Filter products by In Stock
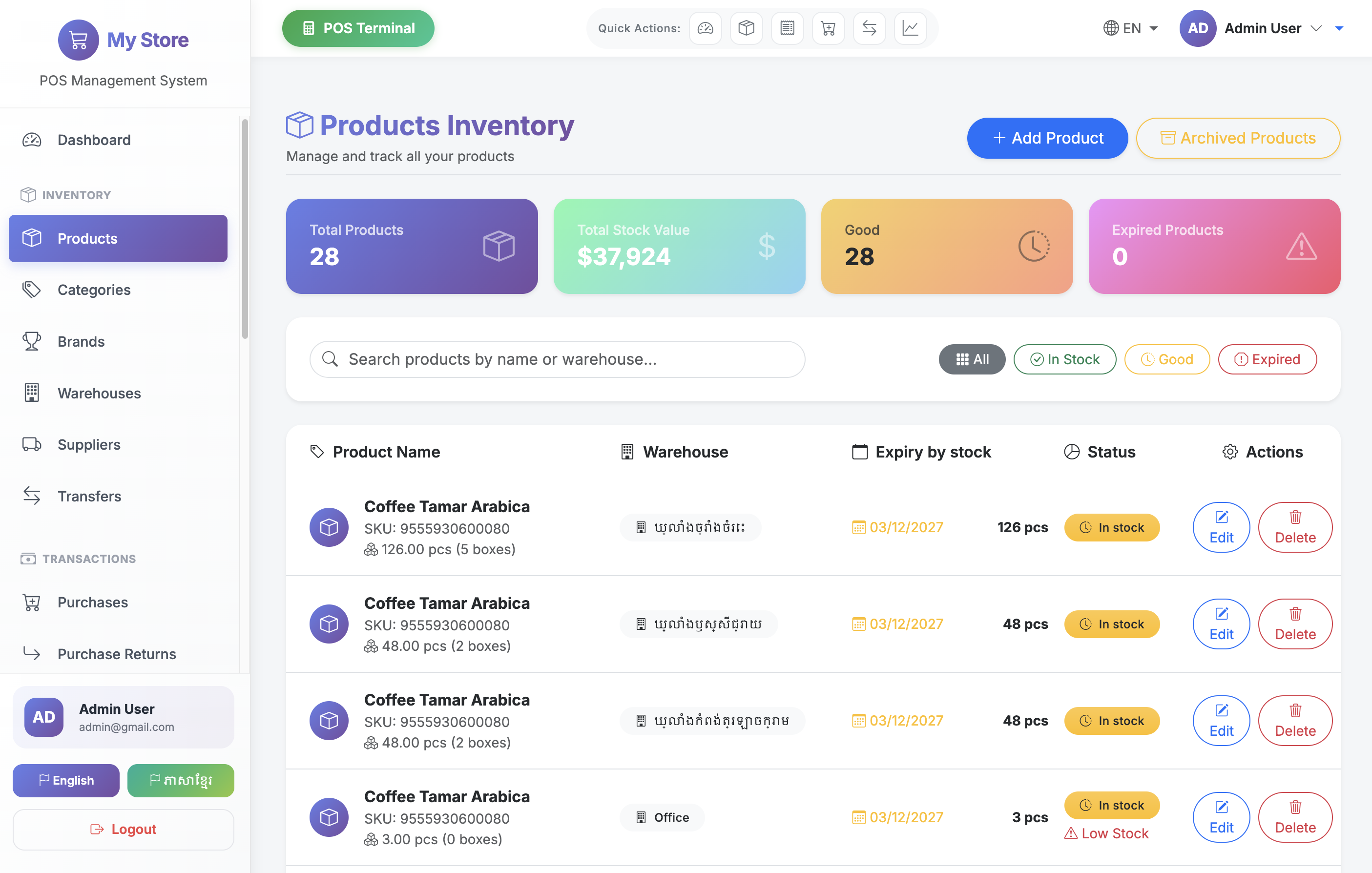 [1065, 359]
